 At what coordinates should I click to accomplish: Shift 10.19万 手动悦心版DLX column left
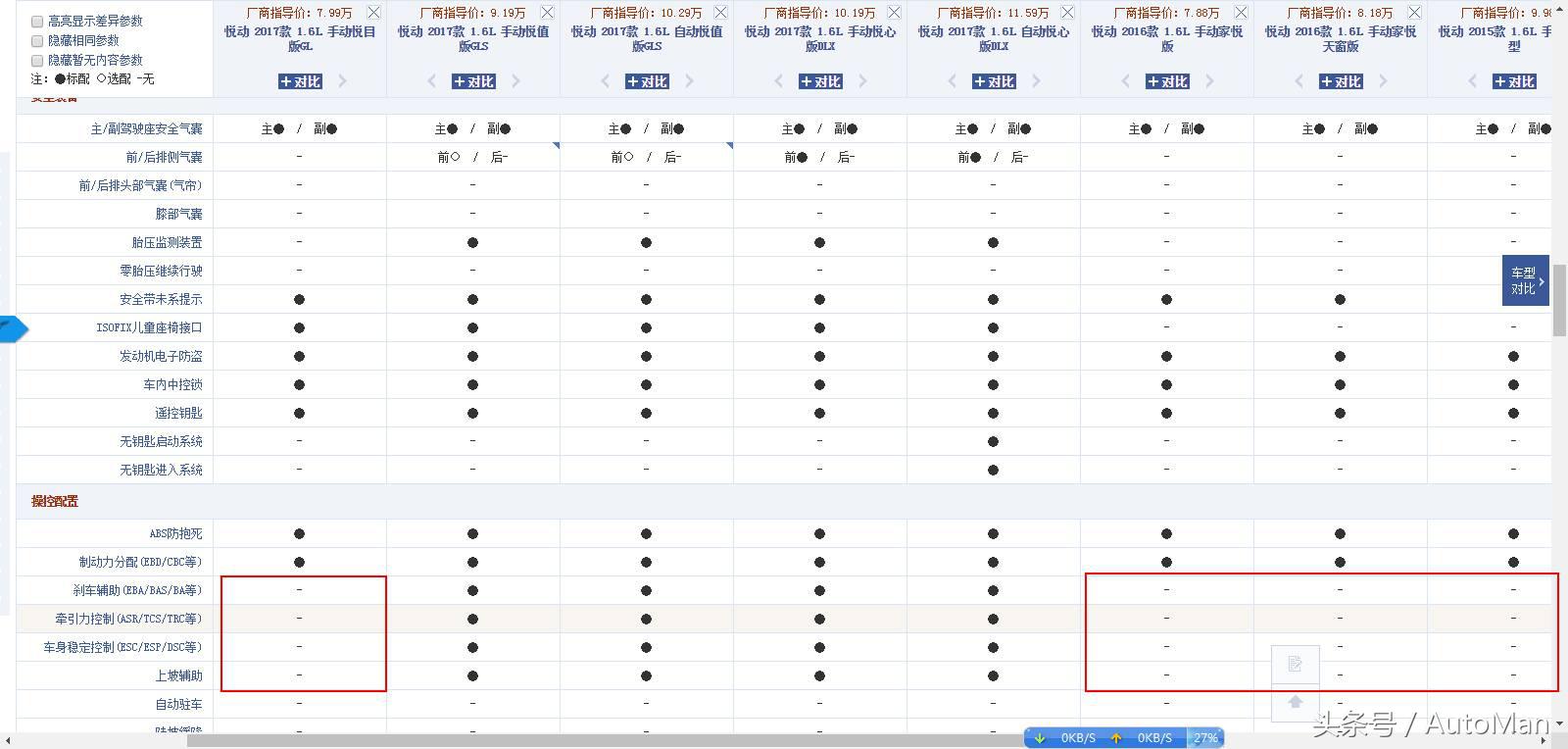click(x=778, y=81)
